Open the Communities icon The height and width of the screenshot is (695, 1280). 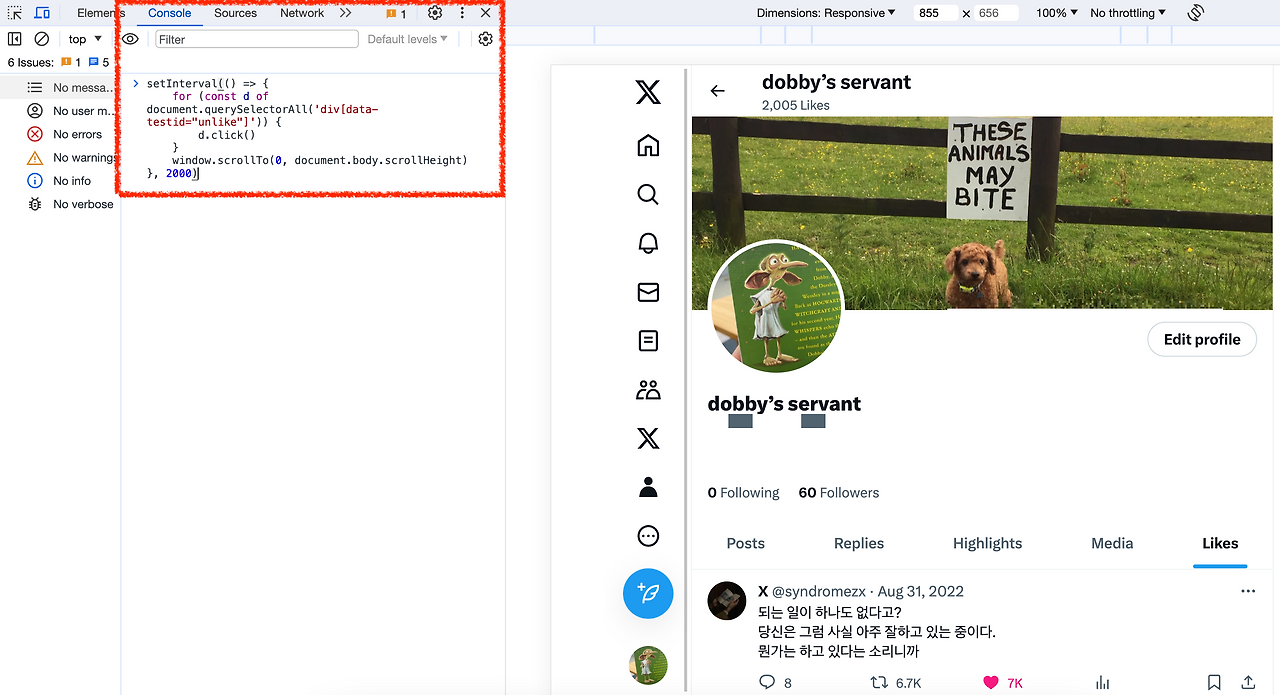point(648,390)
